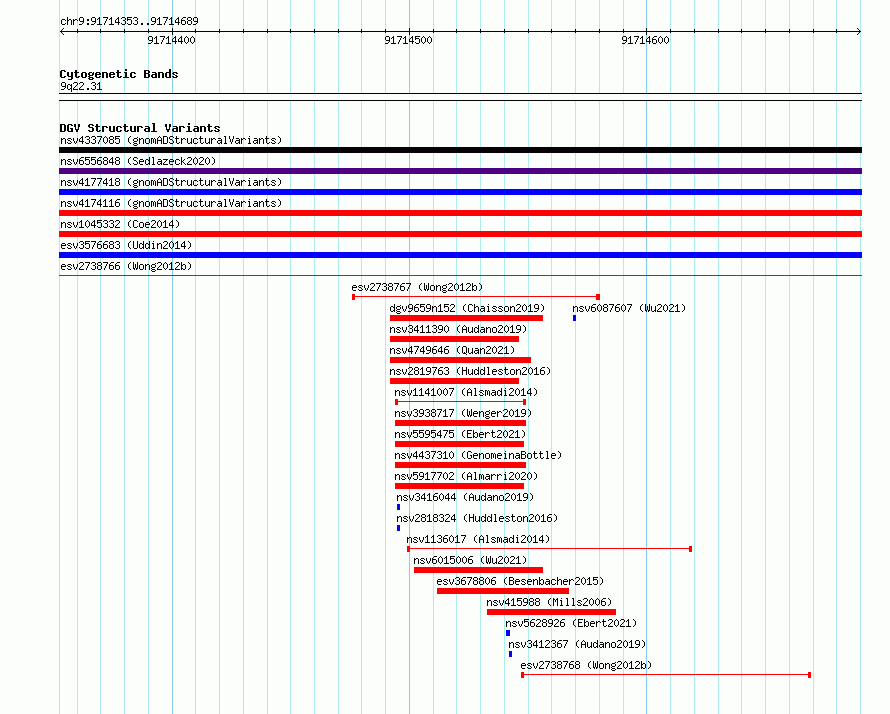Click the nsv4337085 gnomADStructuralVariants label
Image resolution: width=890 pixels, height=714 pixels.
click(171, 140)
